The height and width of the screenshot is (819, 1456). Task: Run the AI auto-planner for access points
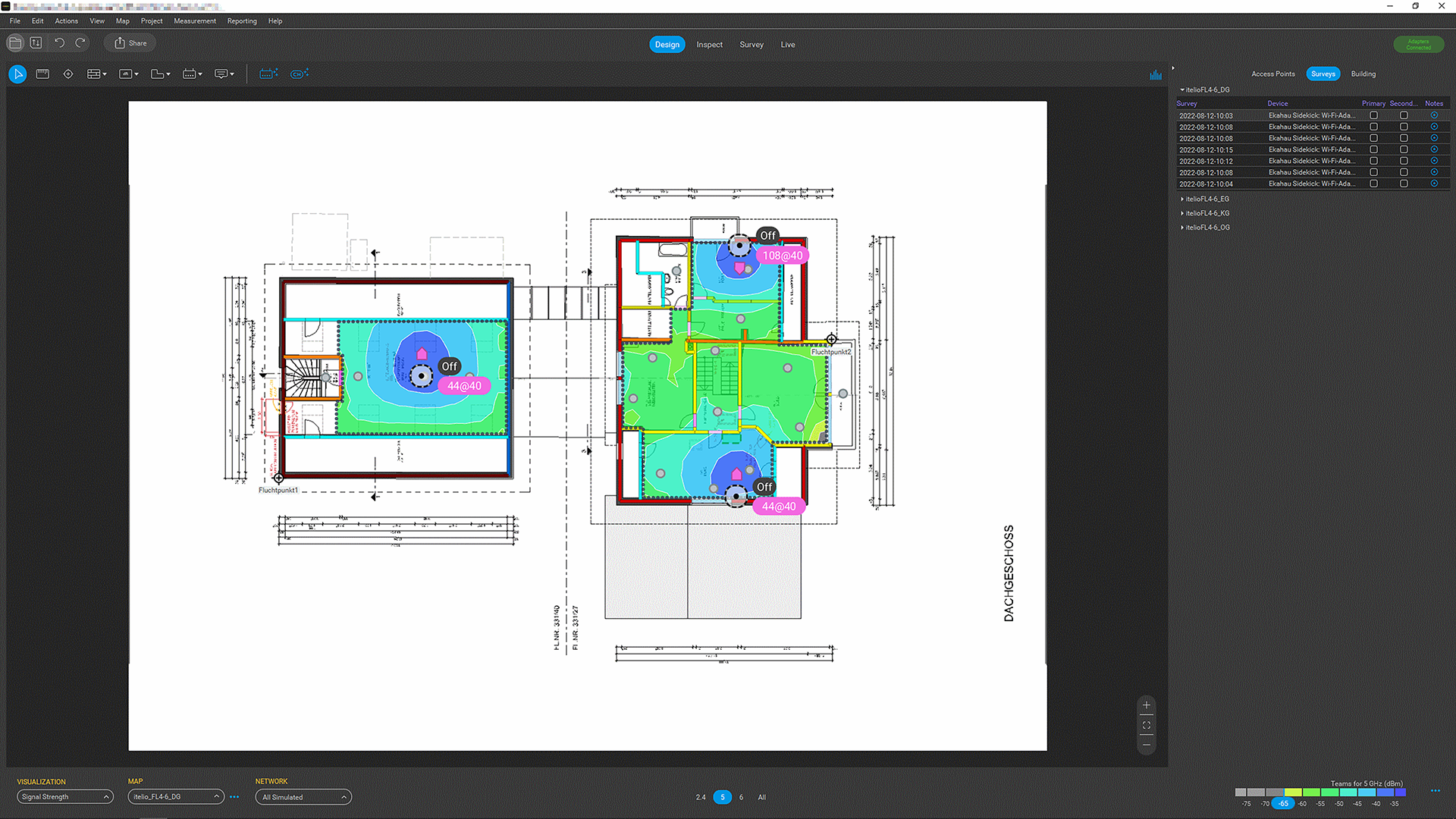coord(268,74)
